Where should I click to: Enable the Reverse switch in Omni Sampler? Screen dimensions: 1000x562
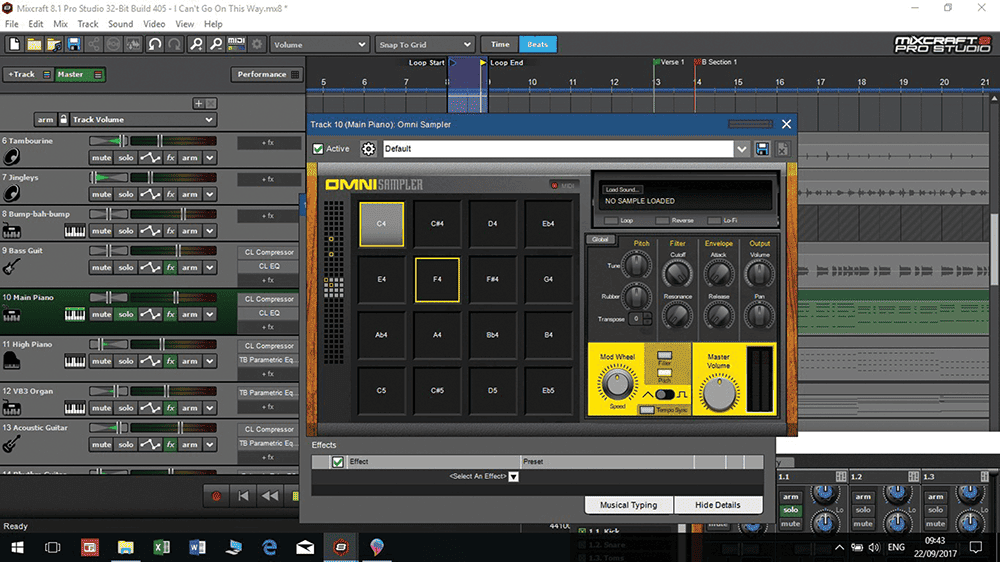(663, 221)
